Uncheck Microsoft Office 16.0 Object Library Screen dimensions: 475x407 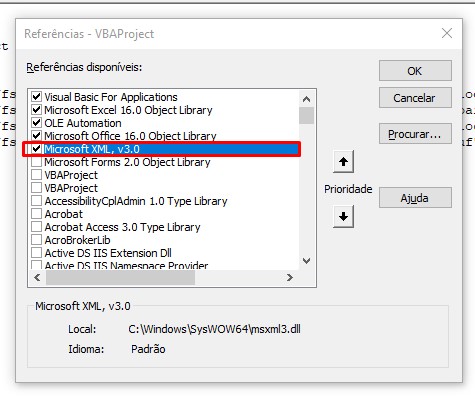[36, 136]
